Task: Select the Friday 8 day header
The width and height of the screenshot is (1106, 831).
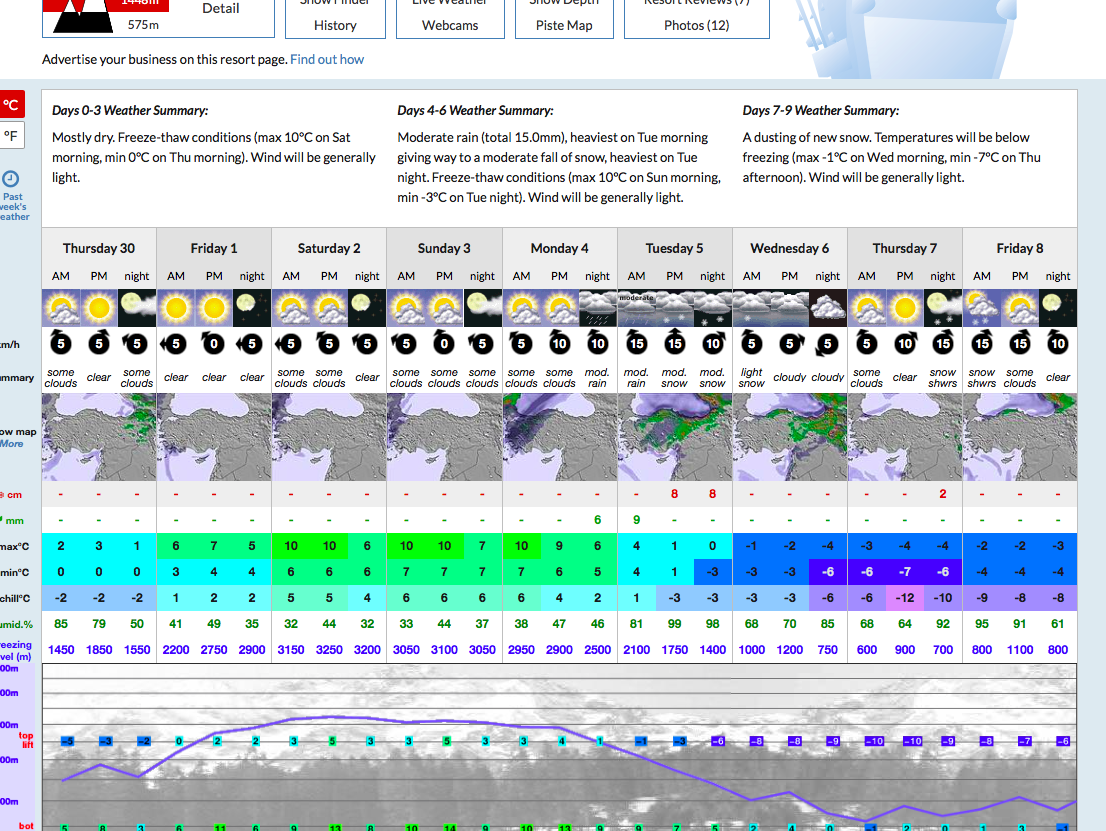Action: click(1020, 248)
